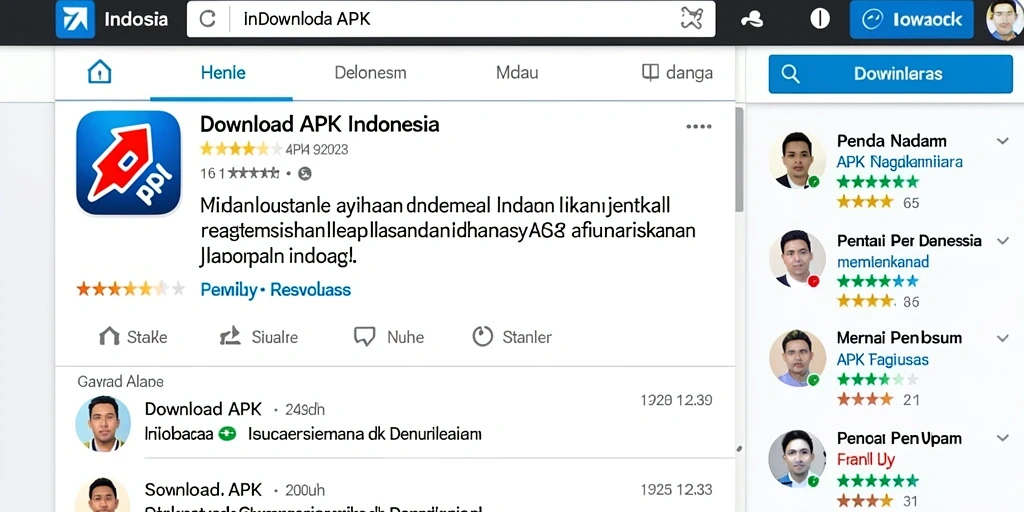This screenshot has width=1024, height=512.
Task: Switch to the Delonesm tab
Action: click(370, 72)
